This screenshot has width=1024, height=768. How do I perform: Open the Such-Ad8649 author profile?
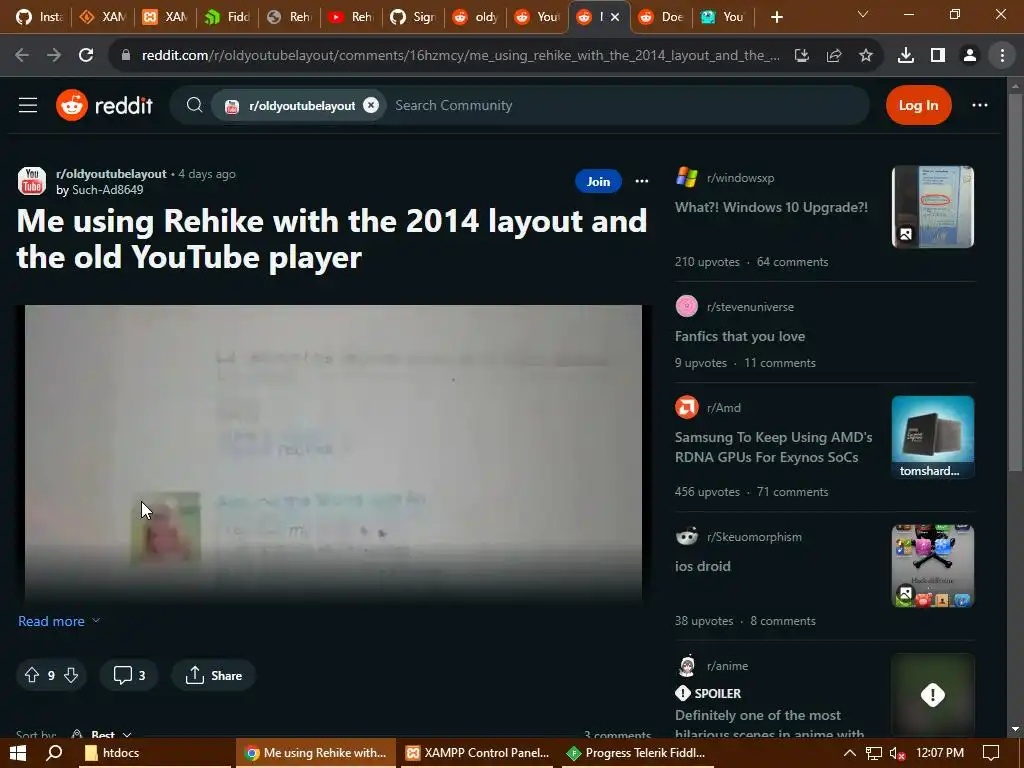[x=107, y=189]
